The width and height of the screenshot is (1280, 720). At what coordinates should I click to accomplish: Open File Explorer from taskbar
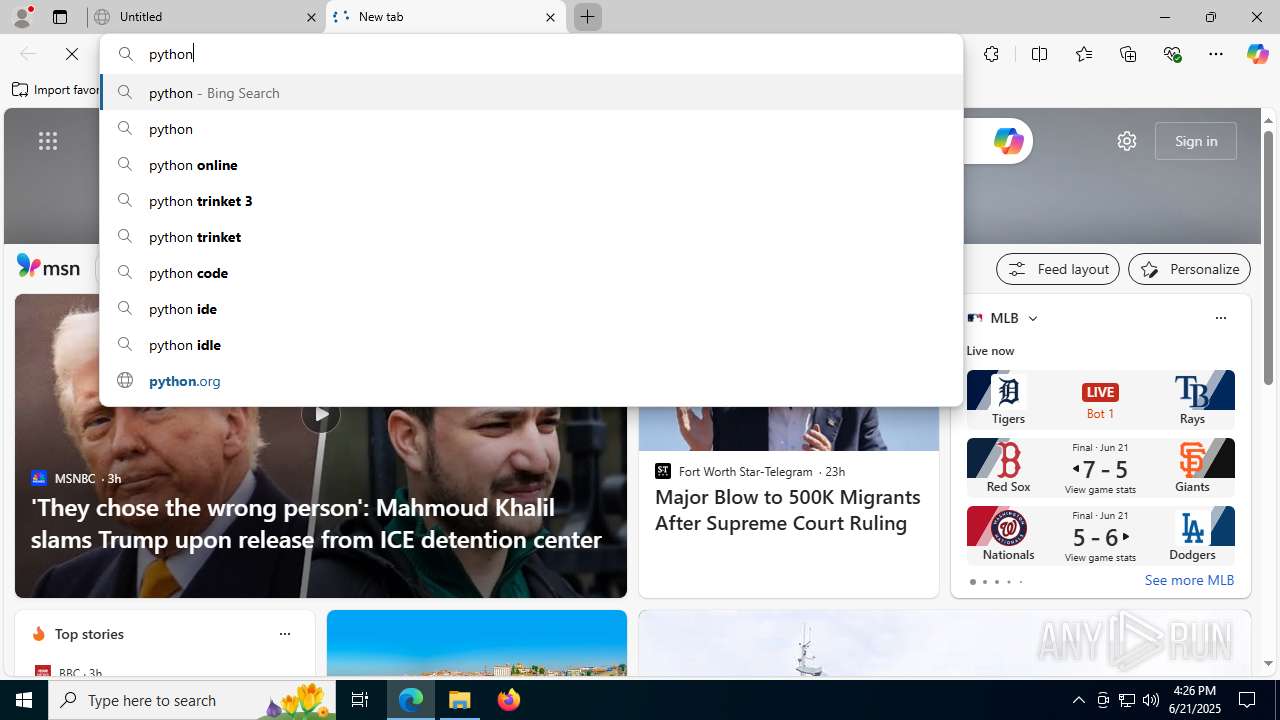[x=460, y=700]
